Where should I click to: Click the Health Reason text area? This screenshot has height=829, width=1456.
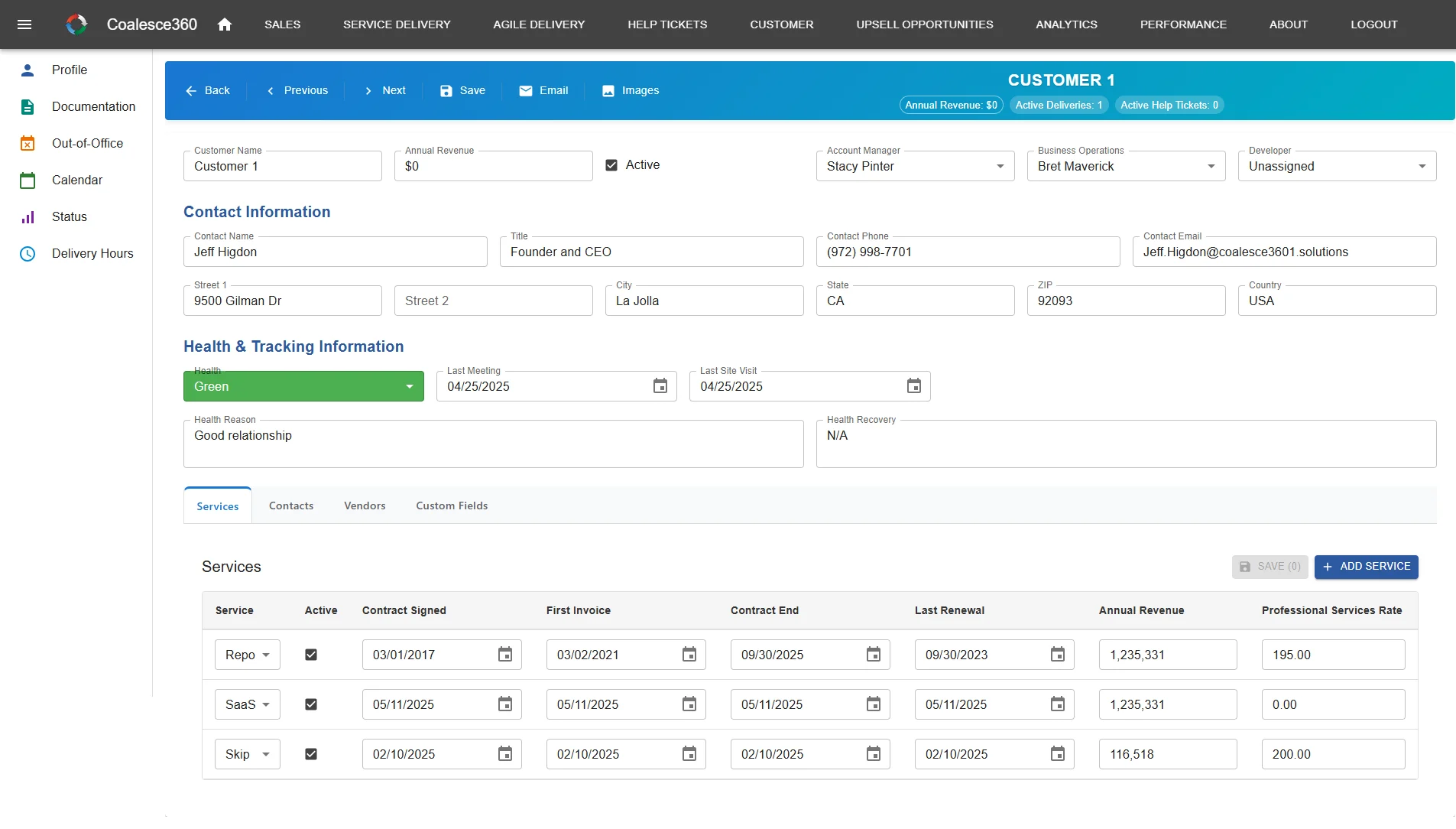[x=494, y=444]
